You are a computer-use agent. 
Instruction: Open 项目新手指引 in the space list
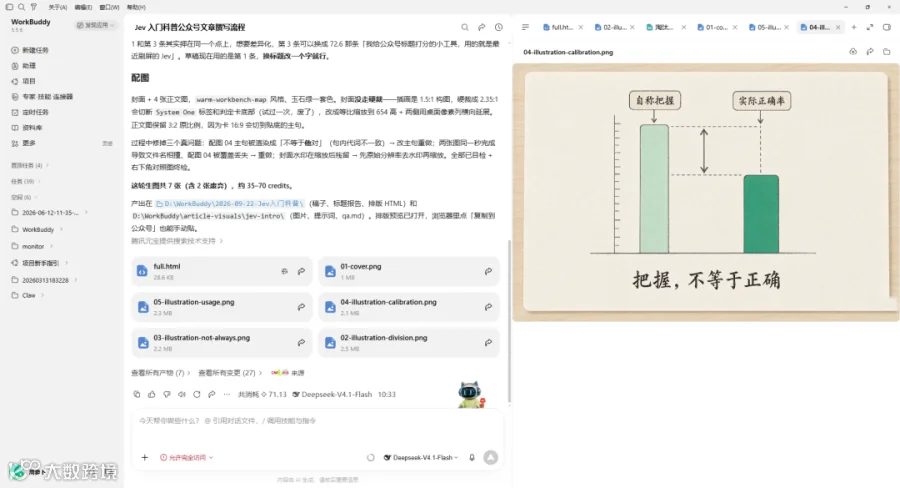click(40, 263)
